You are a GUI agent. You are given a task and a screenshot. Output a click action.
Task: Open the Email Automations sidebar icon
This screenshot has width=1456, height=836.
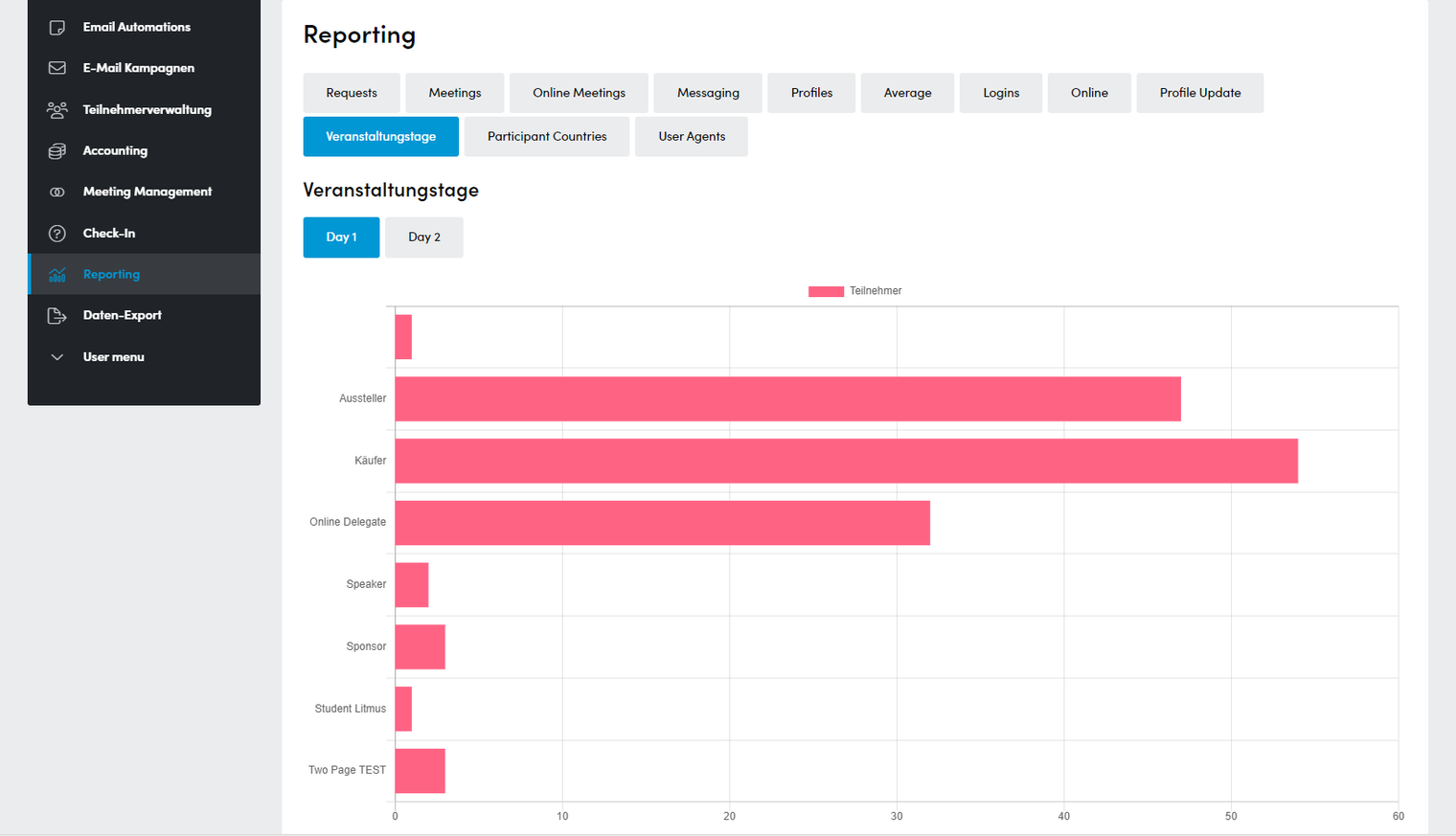point(57,27)
